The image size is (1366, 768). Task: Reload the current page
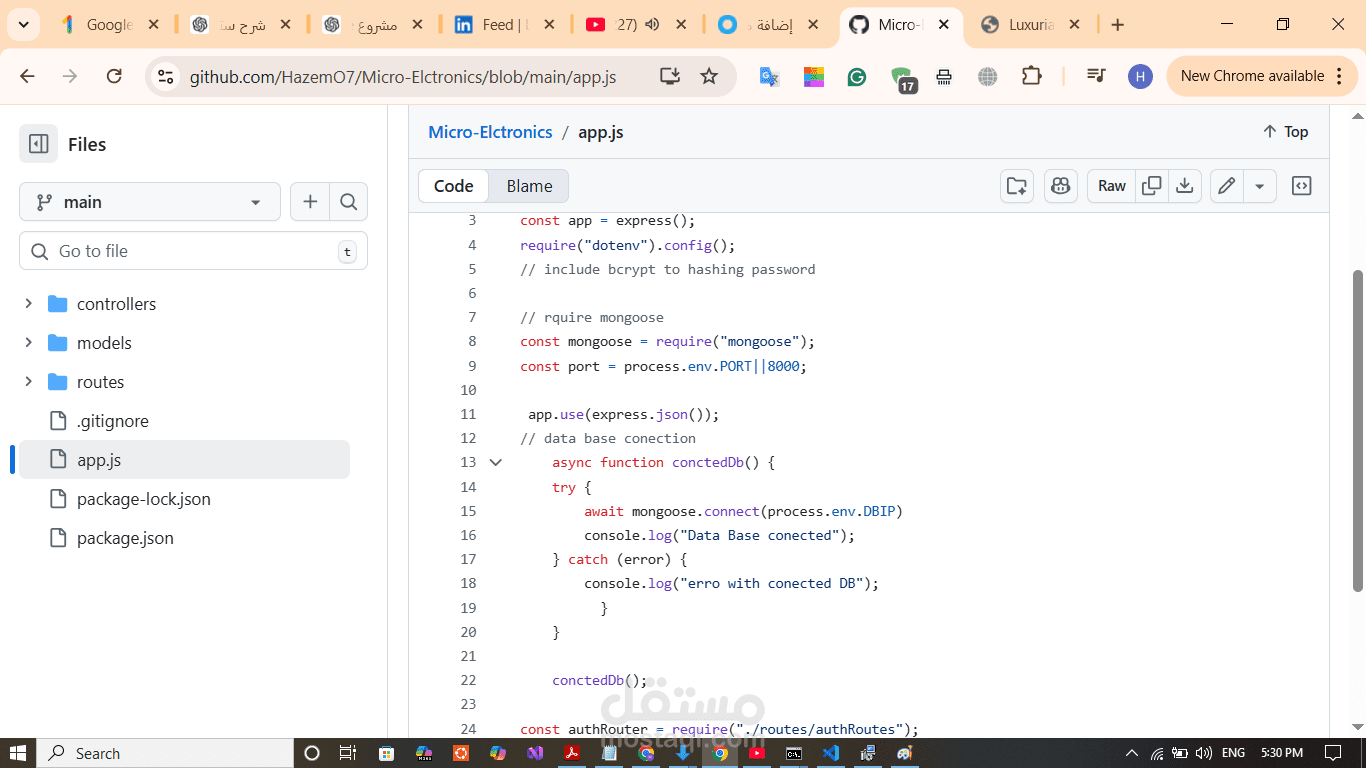point(114,76)
